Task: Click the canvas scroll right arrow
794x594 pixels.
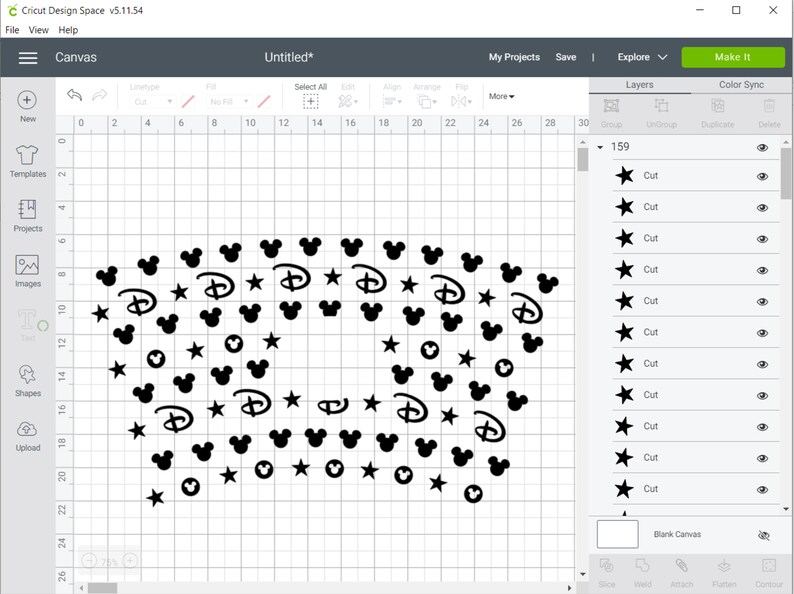Action: (x=569, y=588)
